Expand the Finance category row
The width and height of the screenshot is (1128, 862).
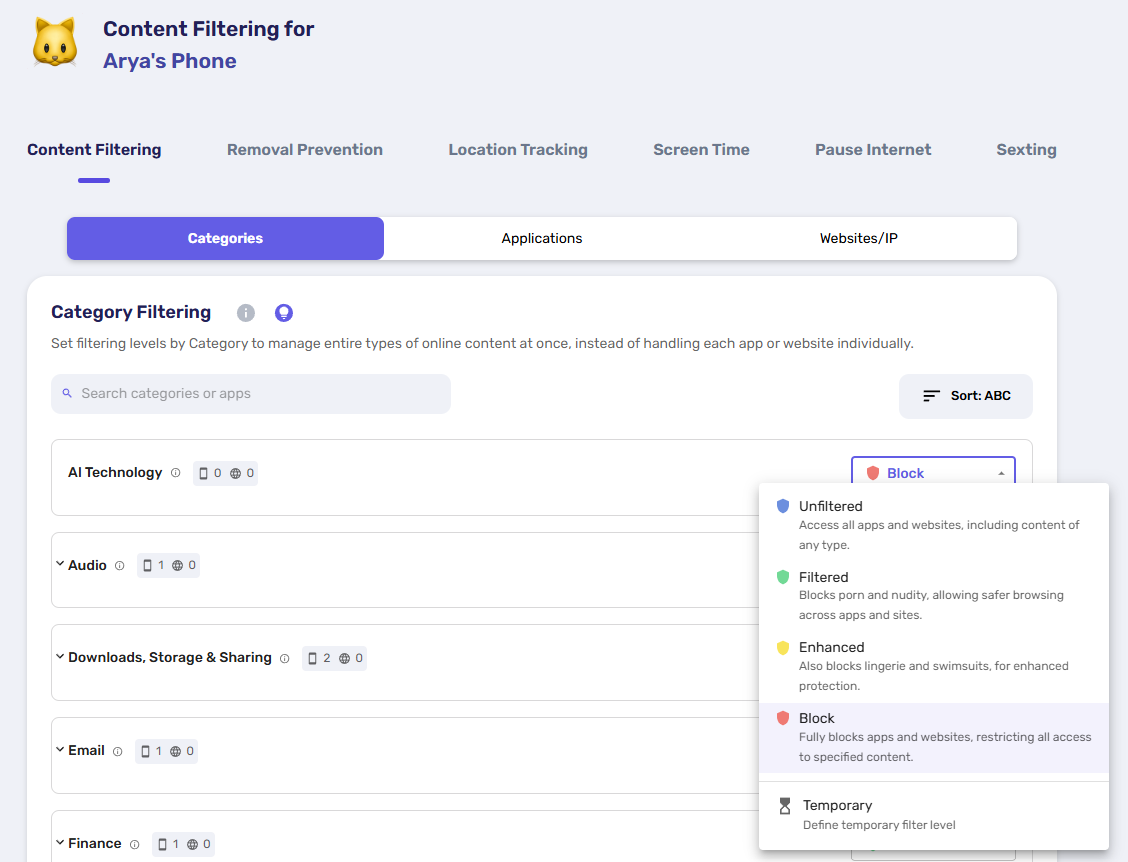(60, 843)
